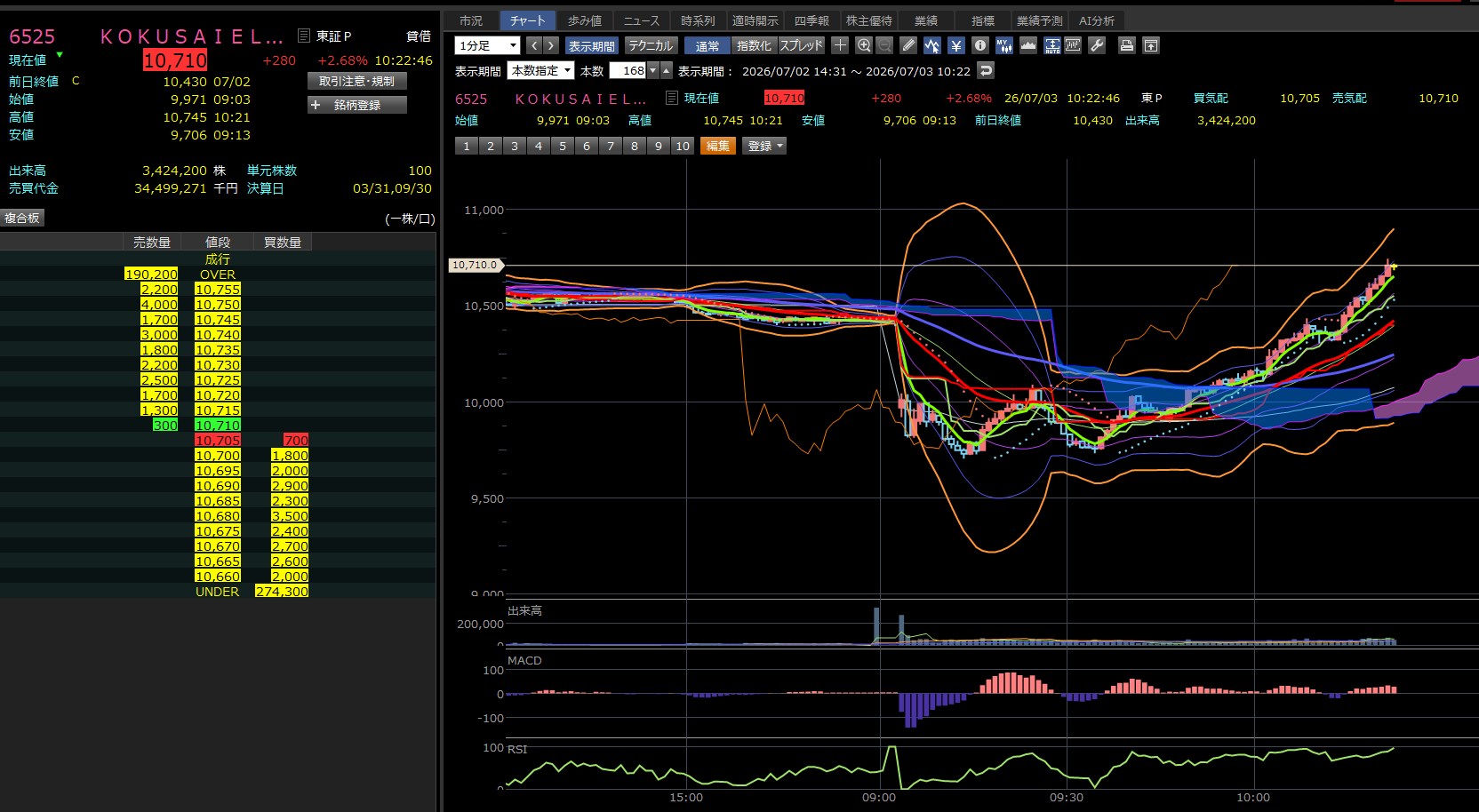The height and width of the screenshot is (812, 1479).
Task: Click the area chart style icon
Action: click(1028, 45)
